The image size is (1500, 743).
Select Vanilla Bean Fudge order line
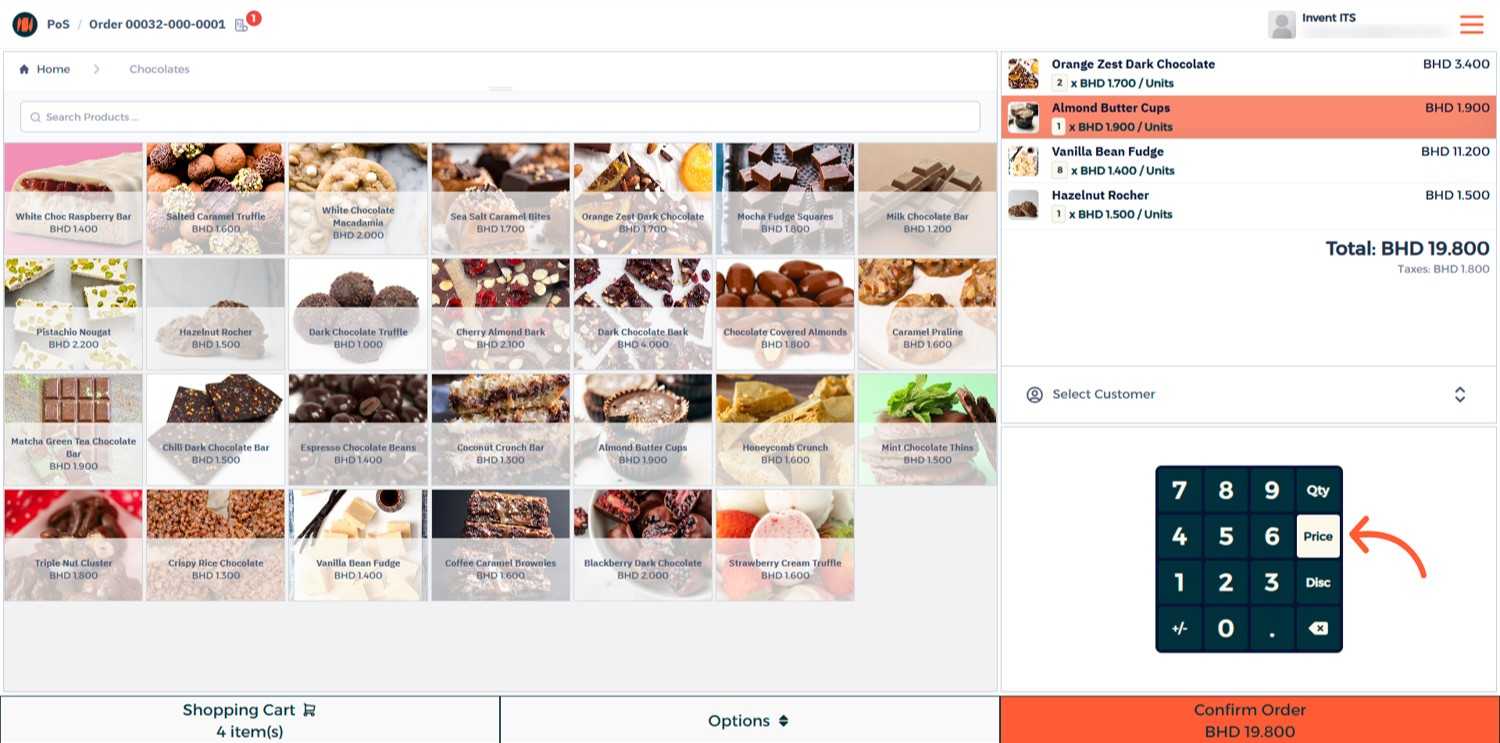tap(1248, 161)
